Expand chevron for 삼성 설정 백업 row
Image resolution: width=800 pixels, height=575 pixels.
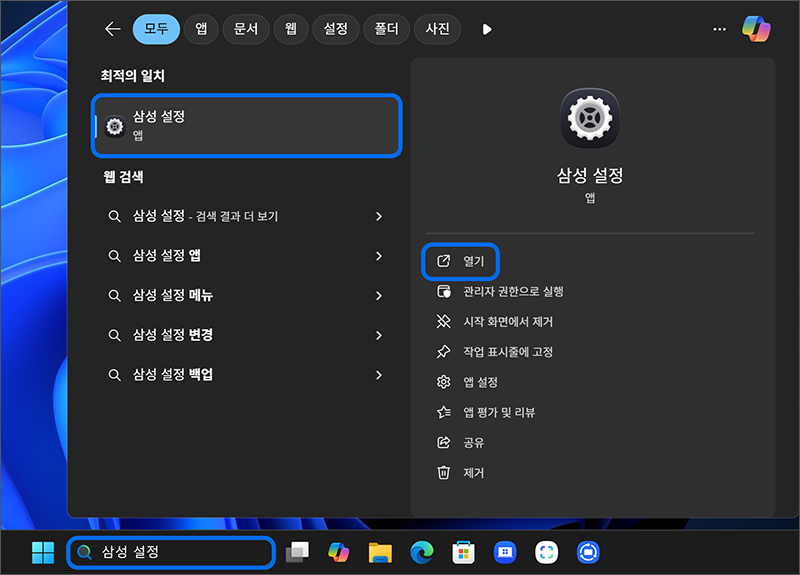(379, 375)
